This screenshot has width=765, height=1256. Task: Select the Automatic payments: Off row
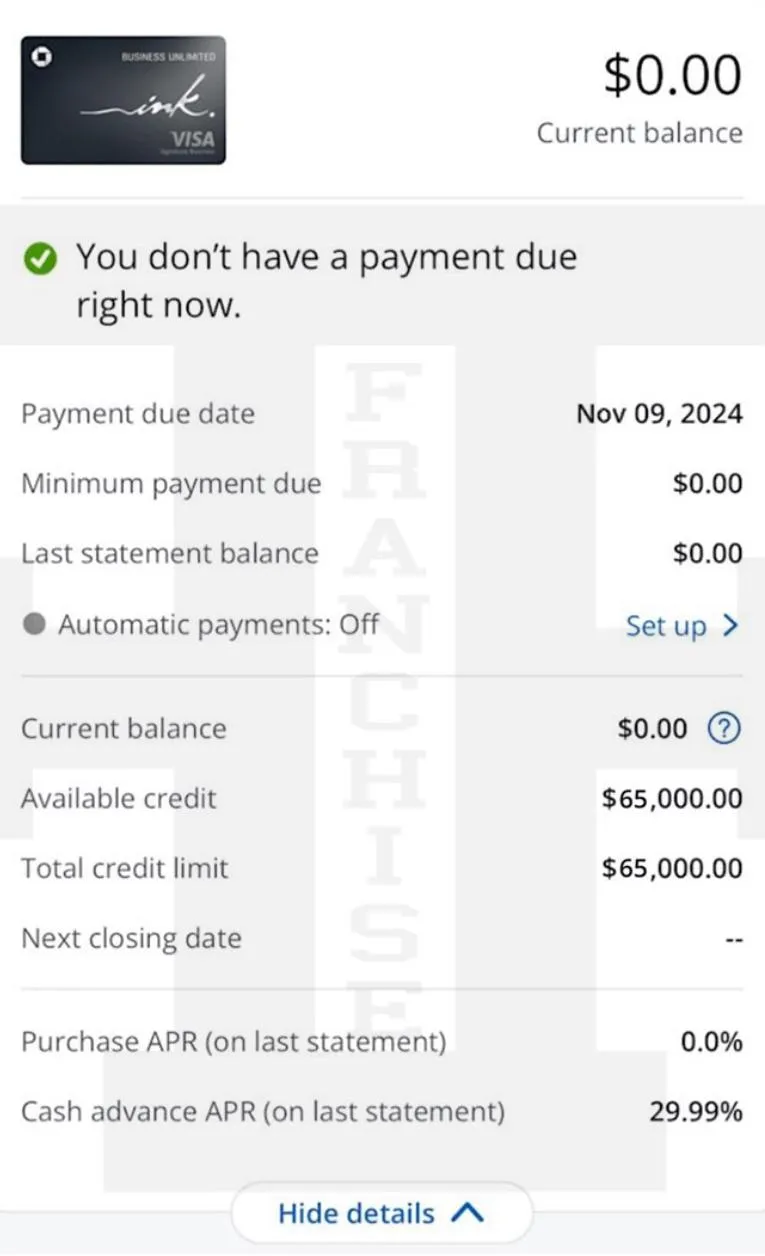coord(382,625)
